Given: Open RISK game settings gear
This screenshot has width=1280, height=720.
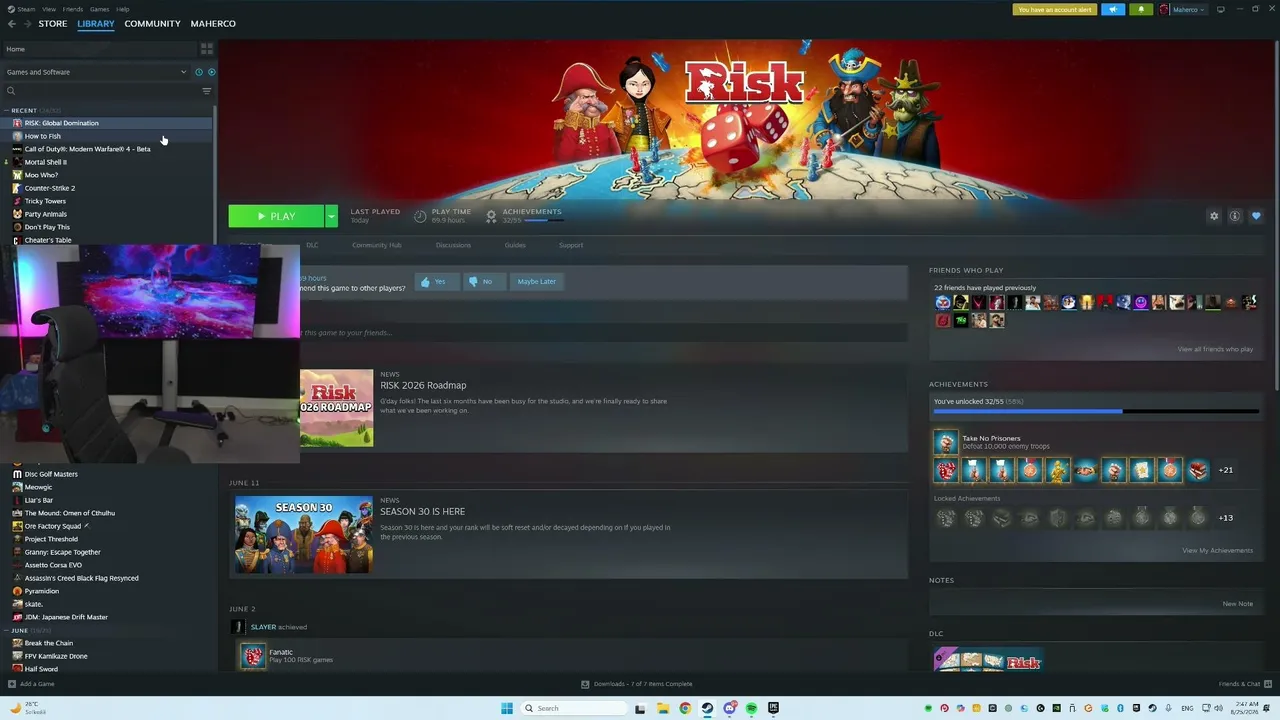Looking at the screenshot, I should click(x=1214, y=216).
